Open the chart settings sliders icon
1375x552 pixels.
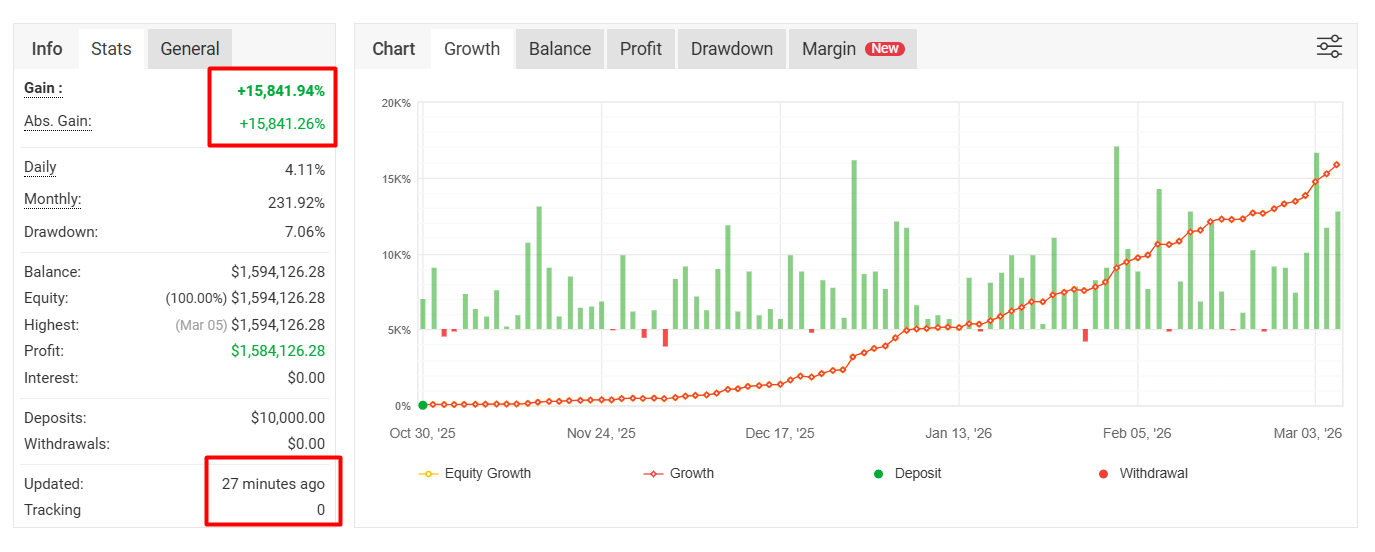point(1329,47)
